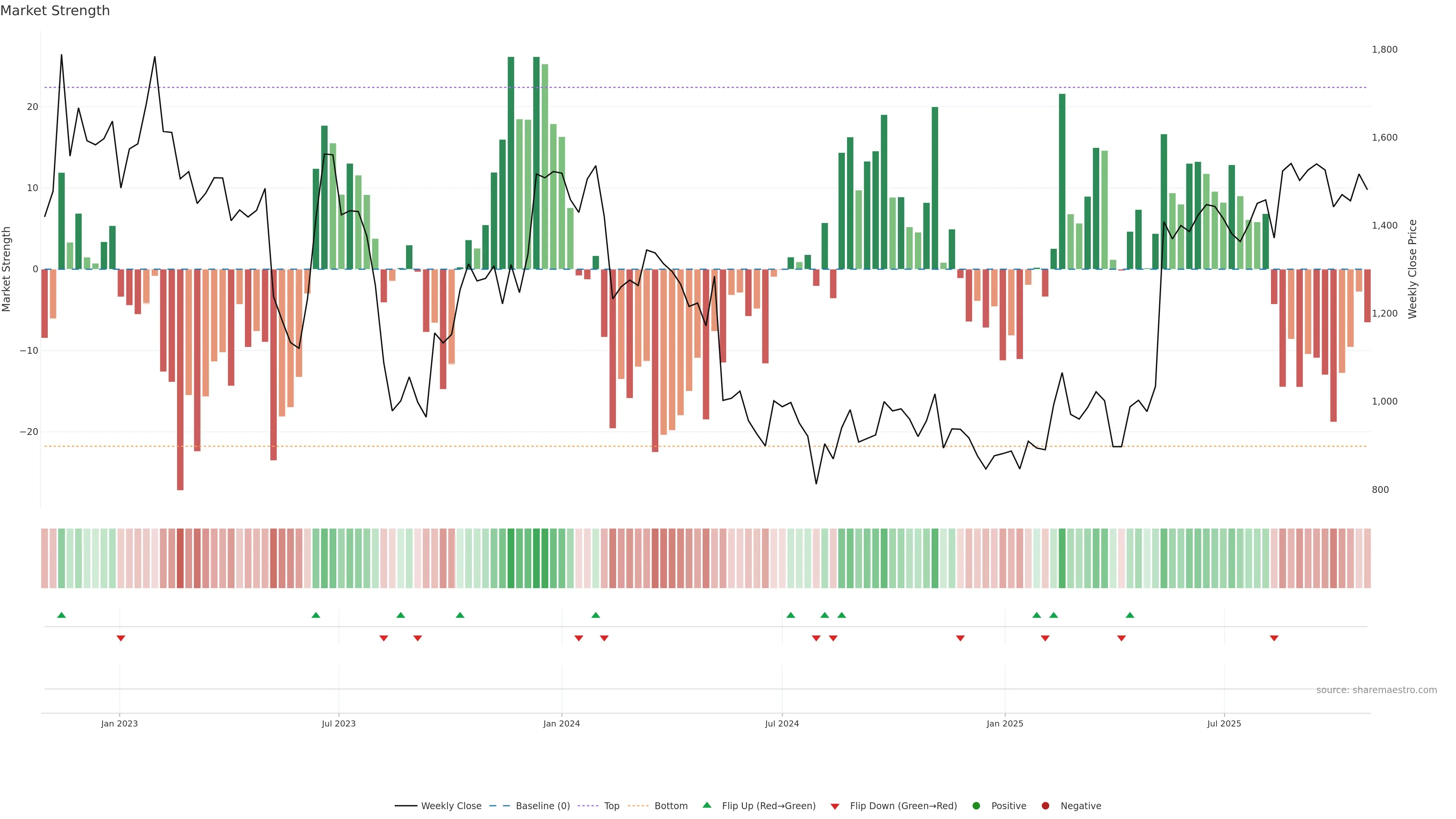Click the Jul 2025 x-axis label
The width and height of the screenshot is (1456, 819).
point(1224,723)
